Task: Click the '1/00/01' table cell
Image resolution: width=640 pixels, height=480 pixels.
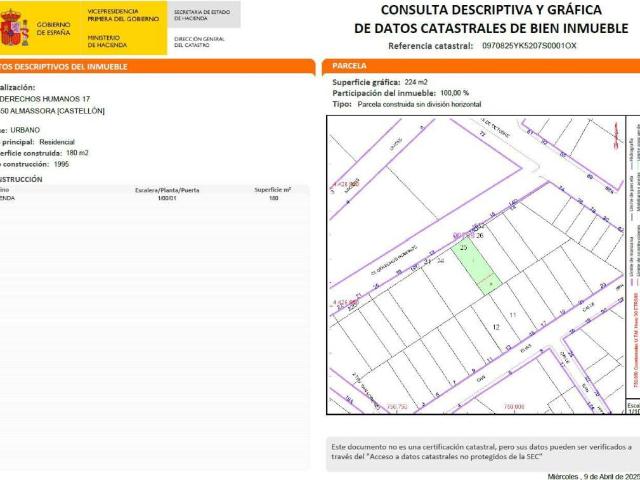Action: click(x=167, y=198)
